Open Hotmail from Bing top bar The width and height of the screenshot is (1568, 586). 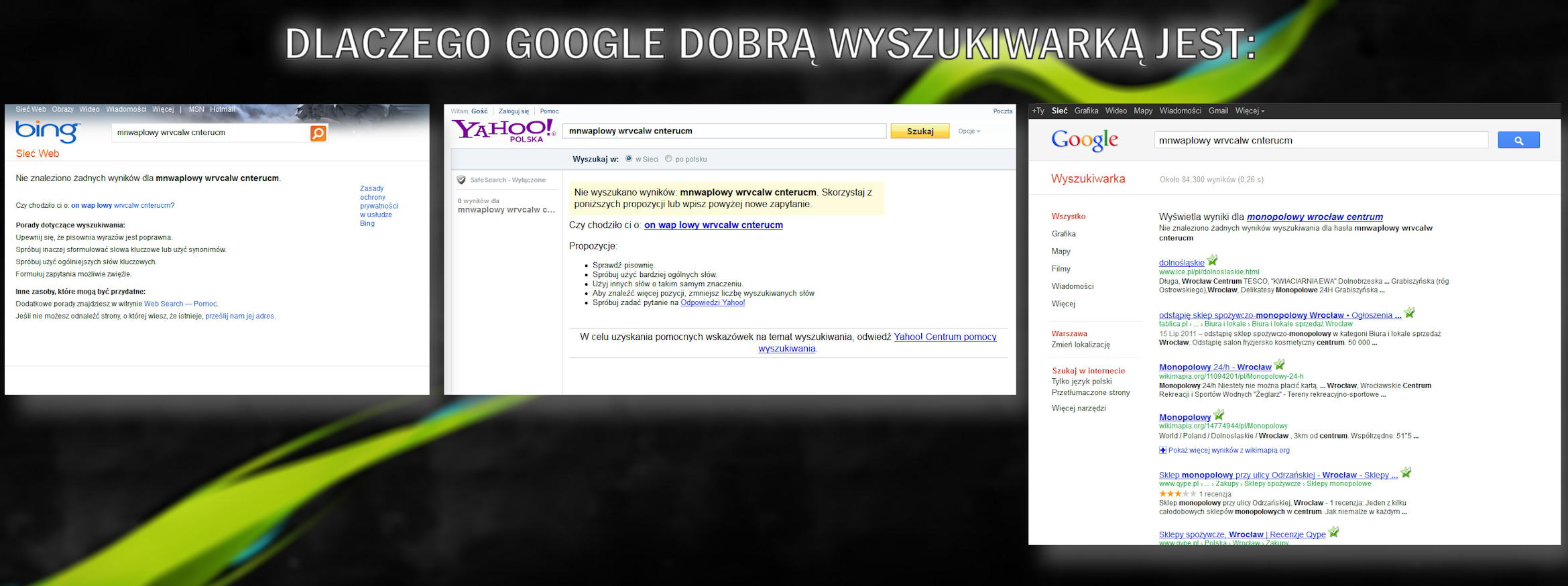(x=223, y=109)
